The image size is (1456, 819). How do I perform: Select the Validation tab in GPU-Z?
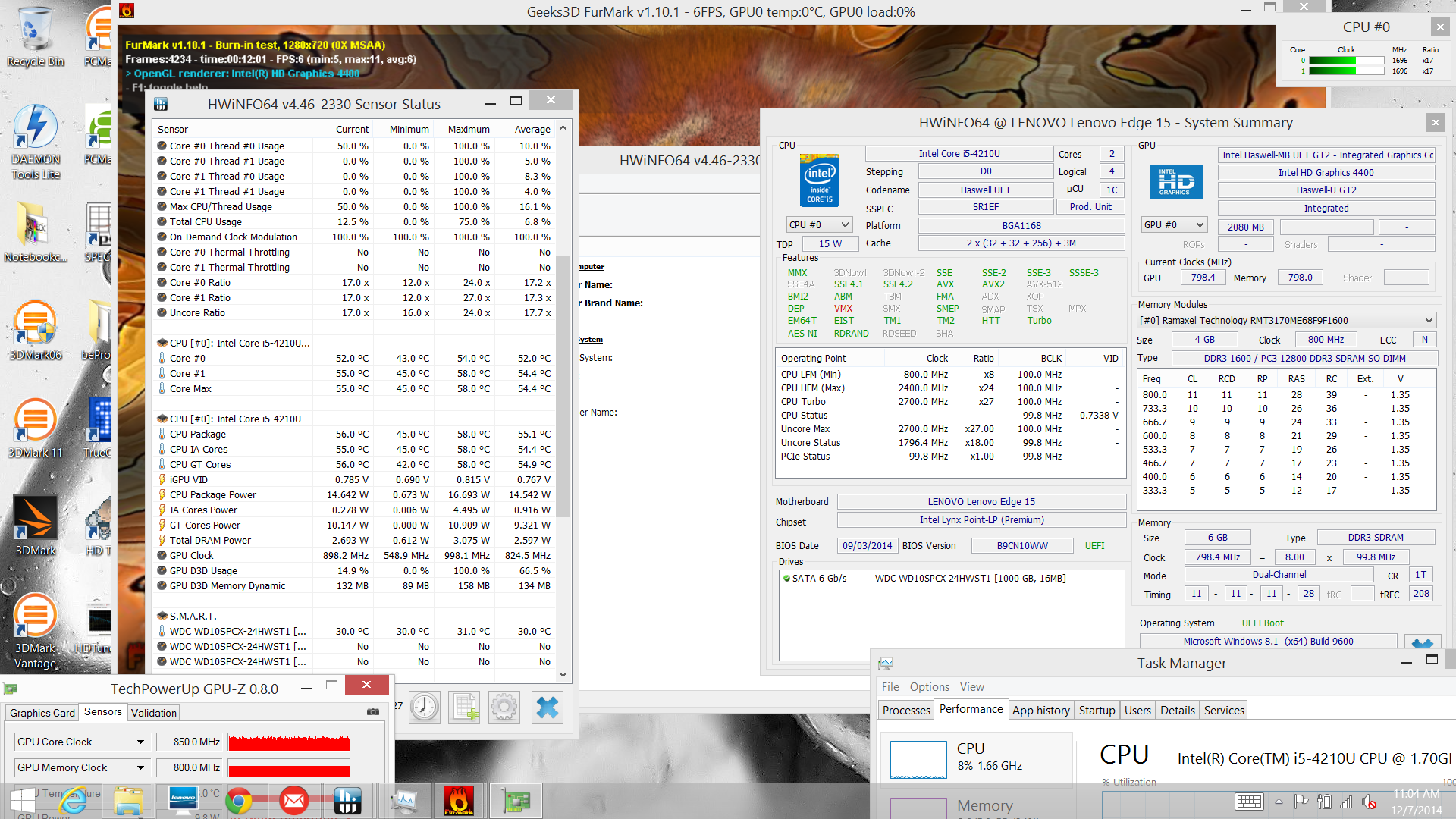click(153, 713)
